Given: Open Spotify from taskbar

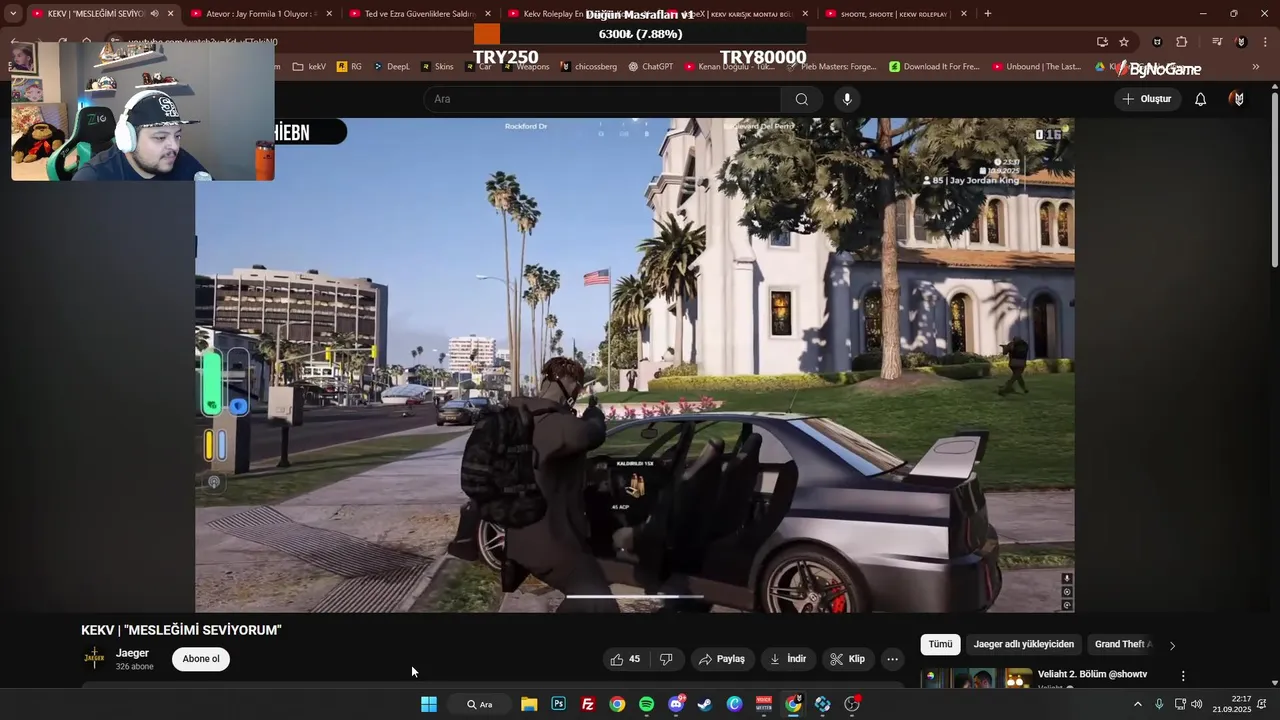Looking at the screenshot, I should (646, 704).
